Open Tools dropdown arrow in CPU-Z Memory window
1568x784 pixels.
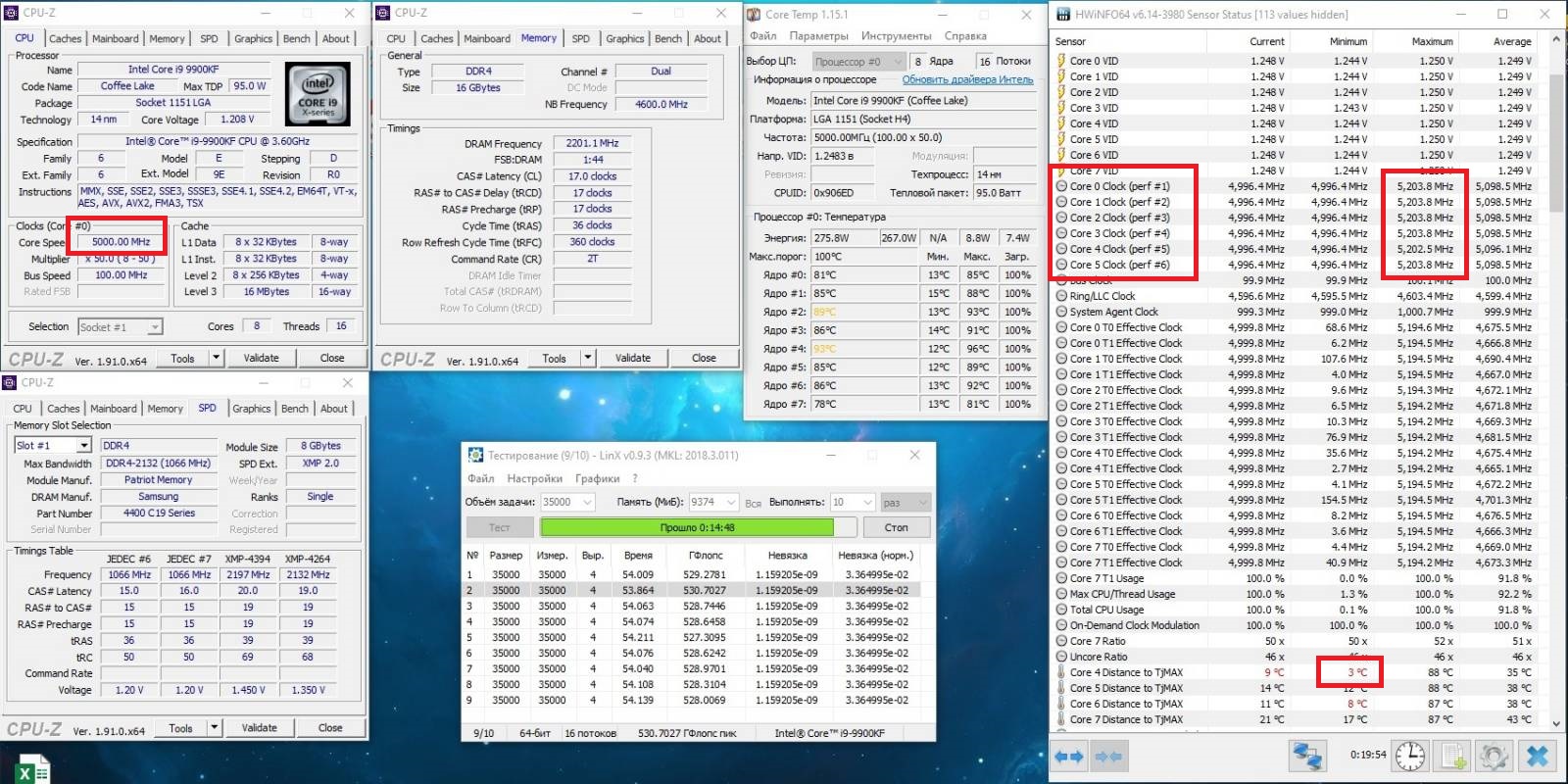588,358
